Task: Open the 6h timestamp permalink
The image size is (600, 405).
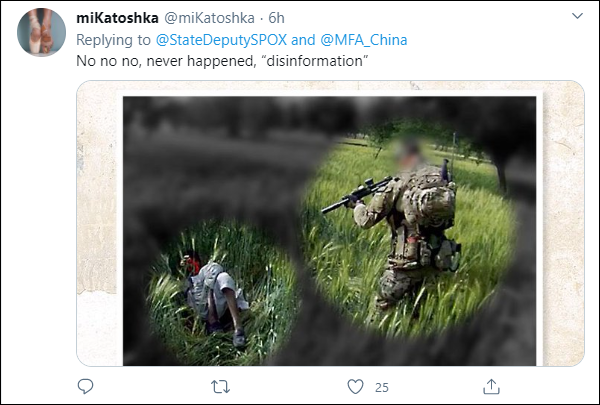Action: coord(276,18)
